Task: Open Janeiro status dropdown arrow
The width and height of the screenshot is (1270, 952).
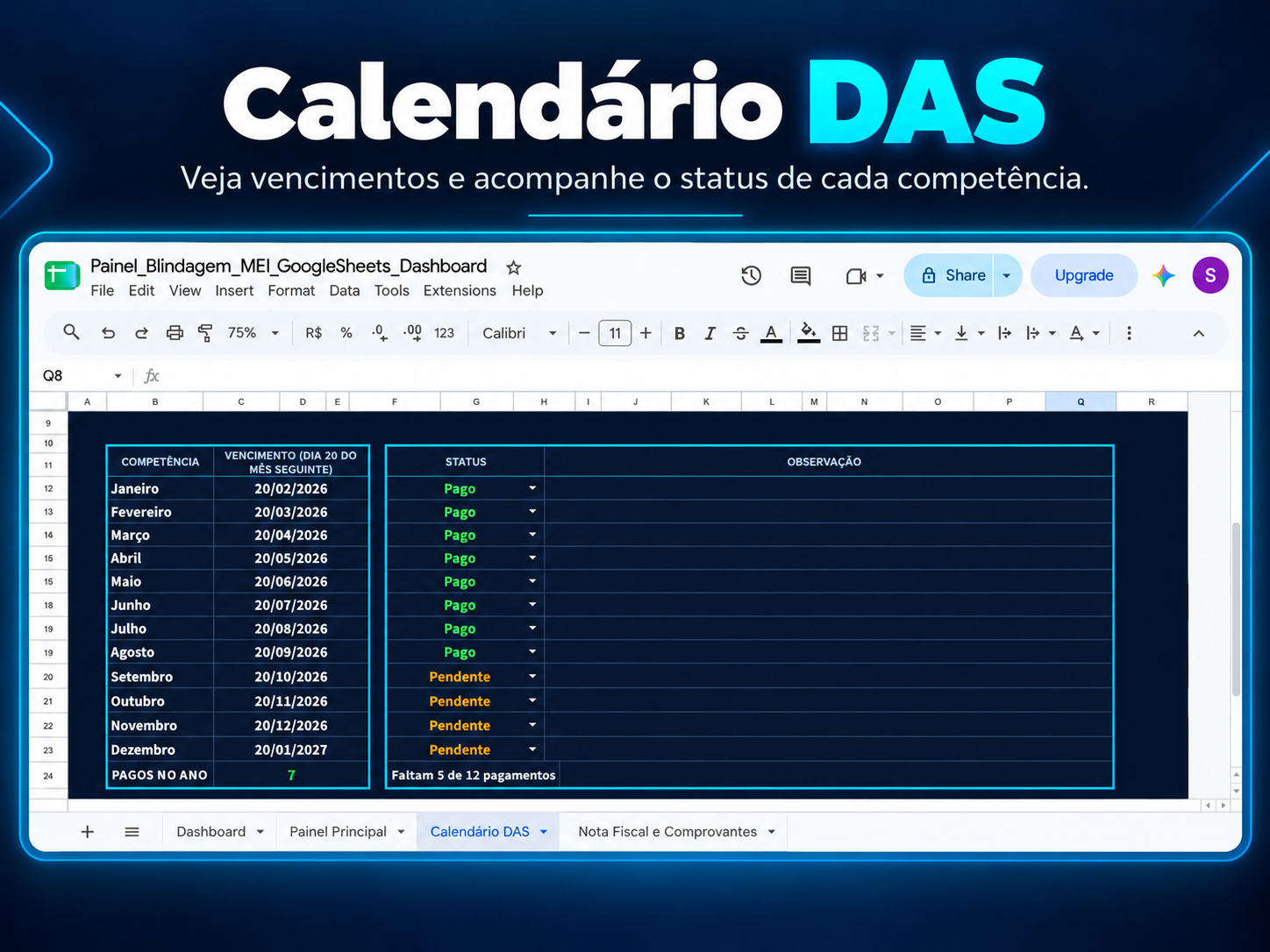Action: point(532,487)
